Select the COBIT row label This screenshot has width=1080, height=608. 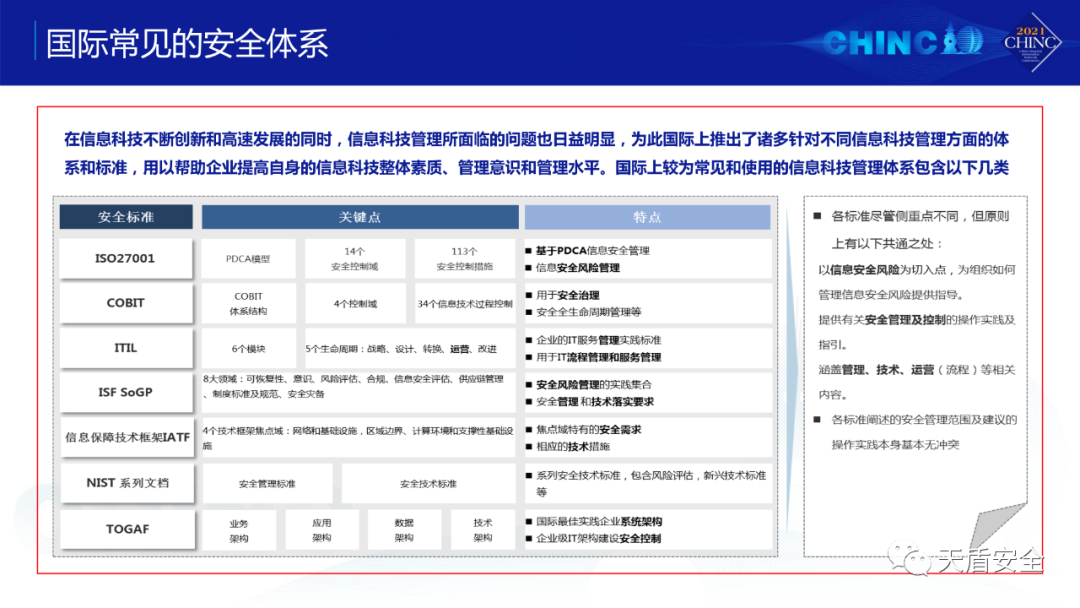pyautogui.click(x=125, y=303)
